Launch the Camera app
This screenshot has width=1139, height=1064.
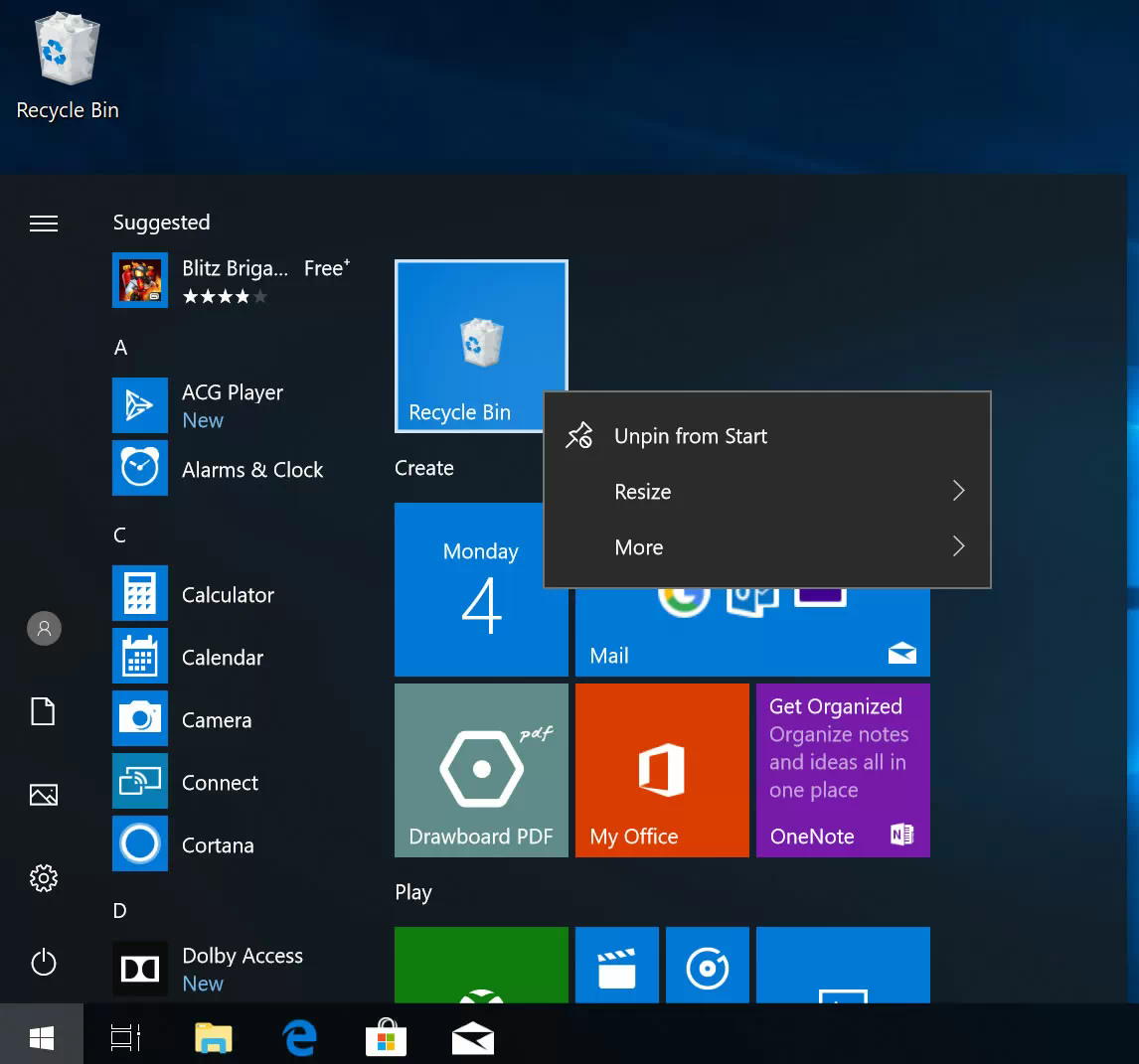click(216, 720)
